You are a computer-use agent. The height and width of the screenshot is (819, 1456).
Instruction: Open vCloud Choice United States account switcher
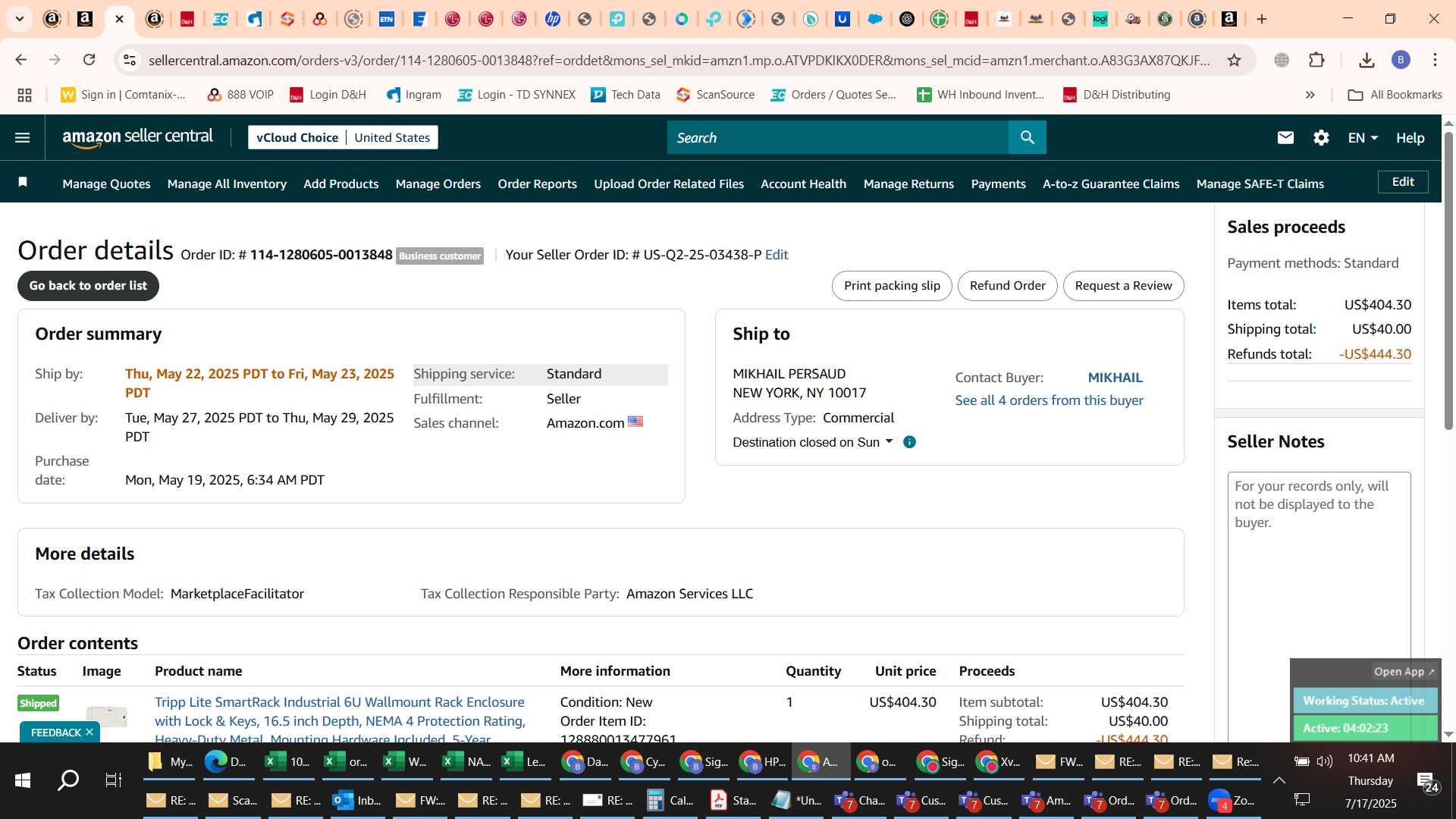(343, 137)
